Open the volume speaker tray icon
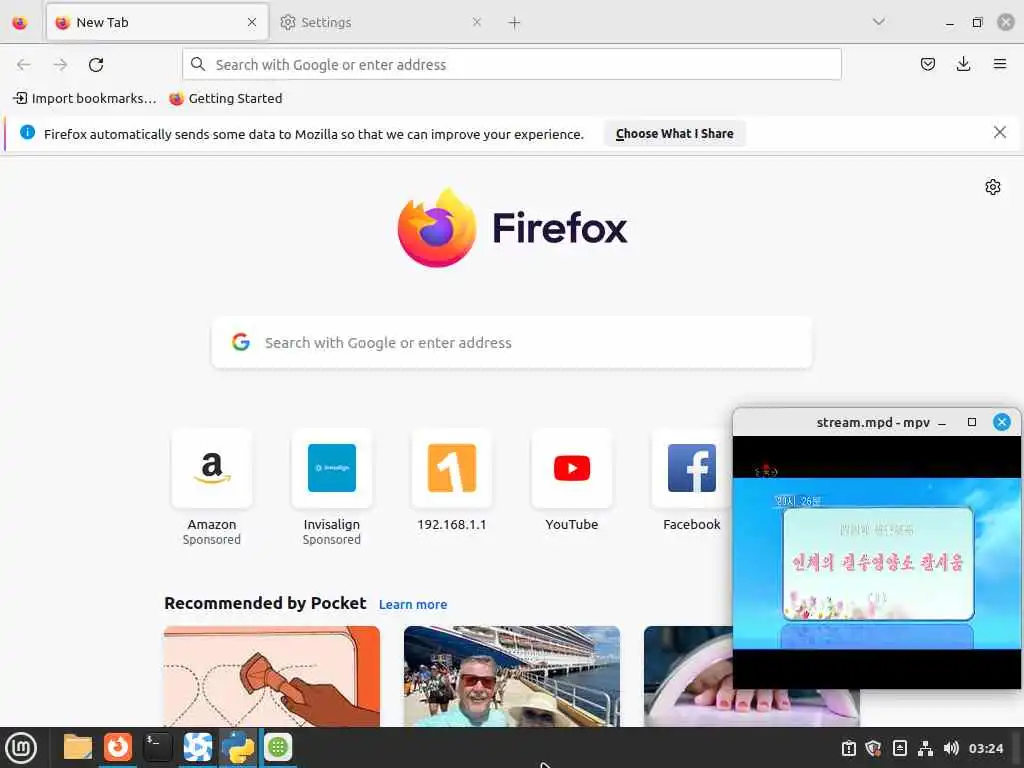This screenshot has height=768, width=1024. click(951, 748)
